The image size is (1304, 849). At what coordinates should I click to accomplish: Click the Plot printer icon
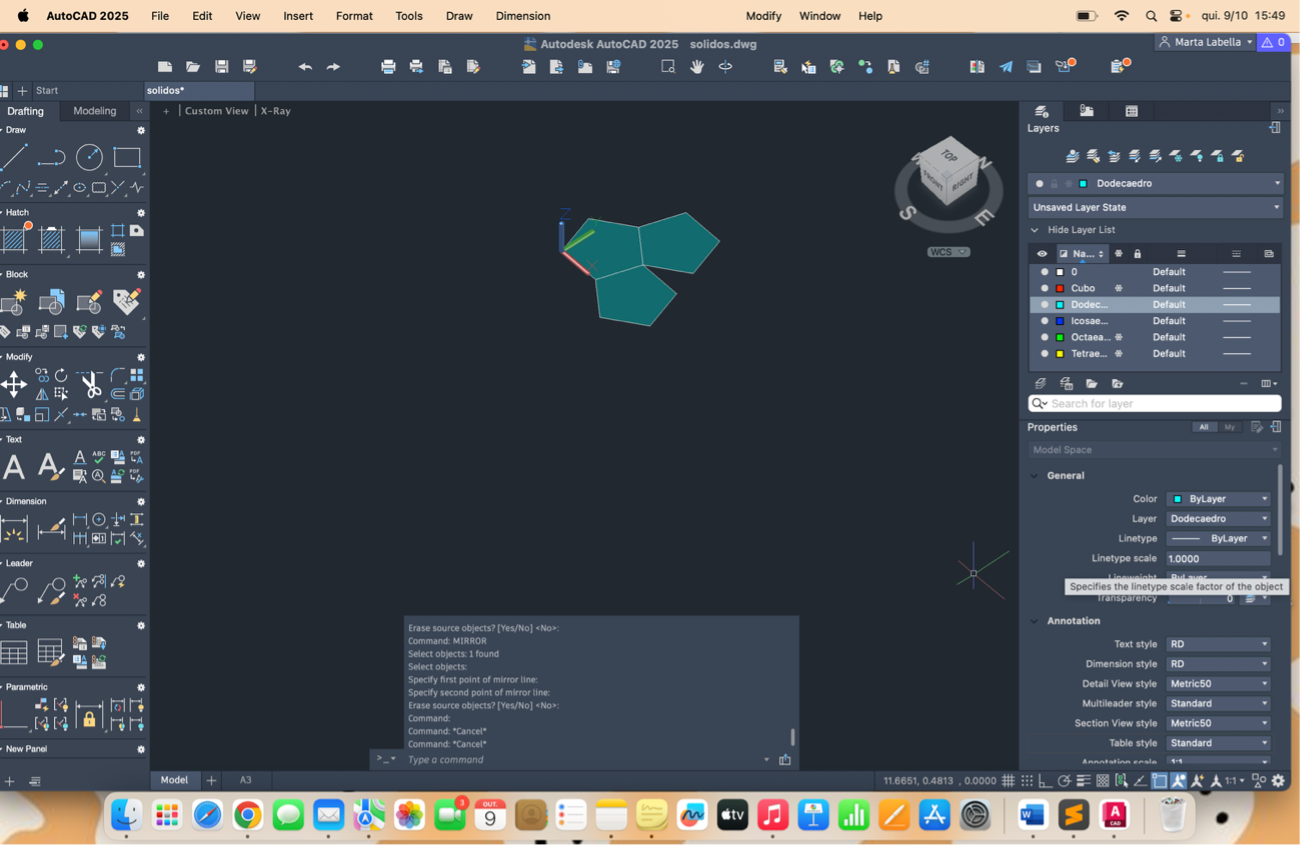[x=388, y=67]
